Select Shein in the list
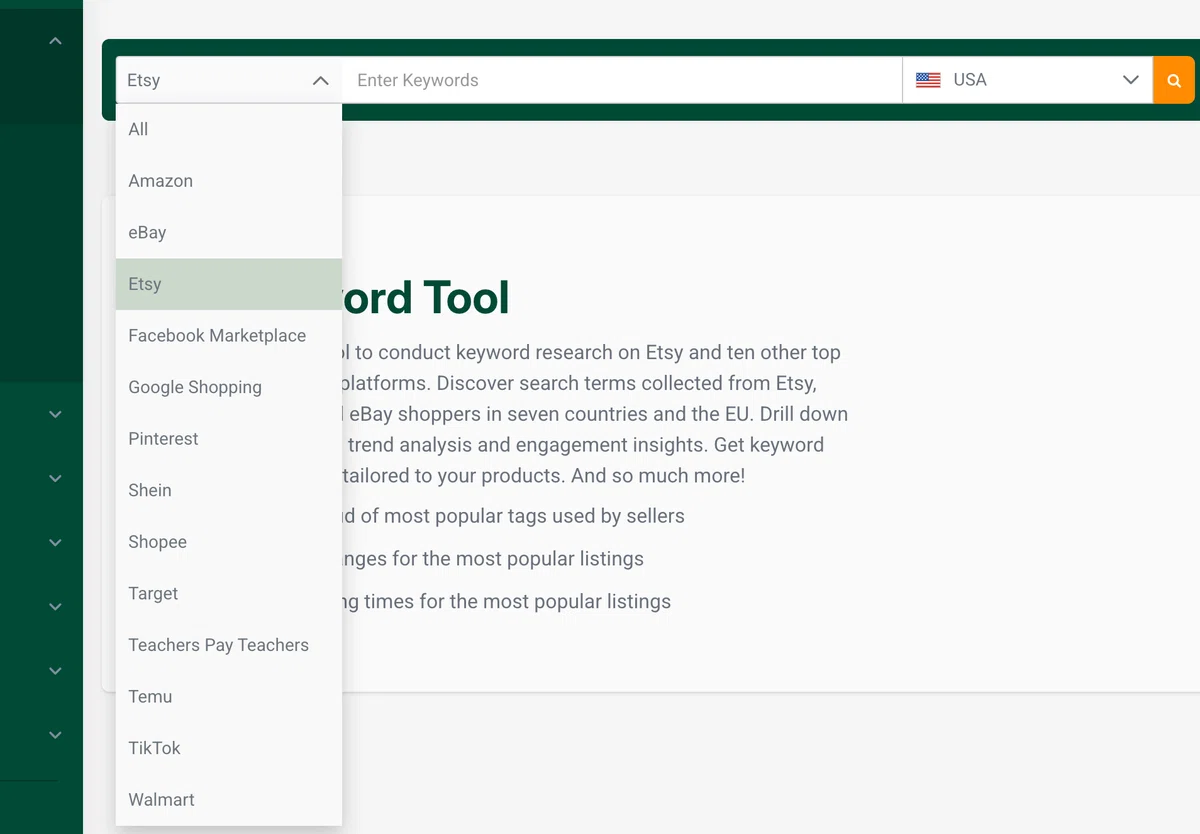Screen dimensions: 1200x834 pos(229,490)
